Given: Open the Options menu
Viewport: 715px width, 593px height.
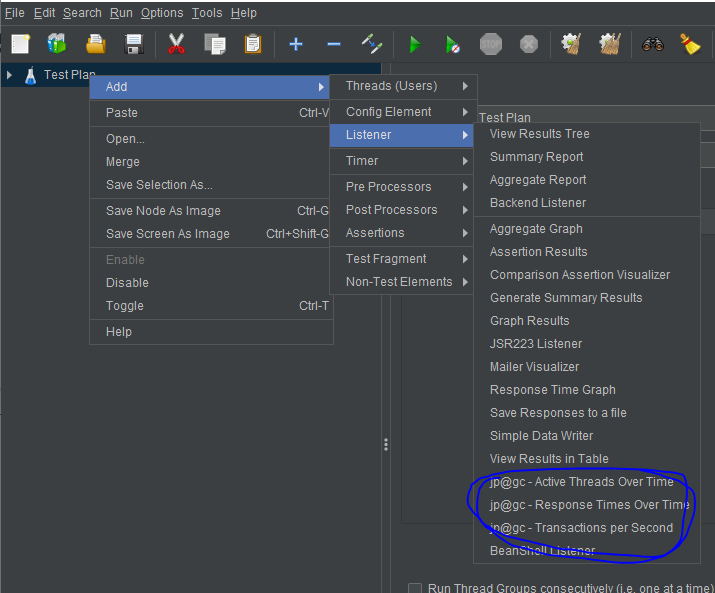Looking at the screenshot, I should point(162,13).
